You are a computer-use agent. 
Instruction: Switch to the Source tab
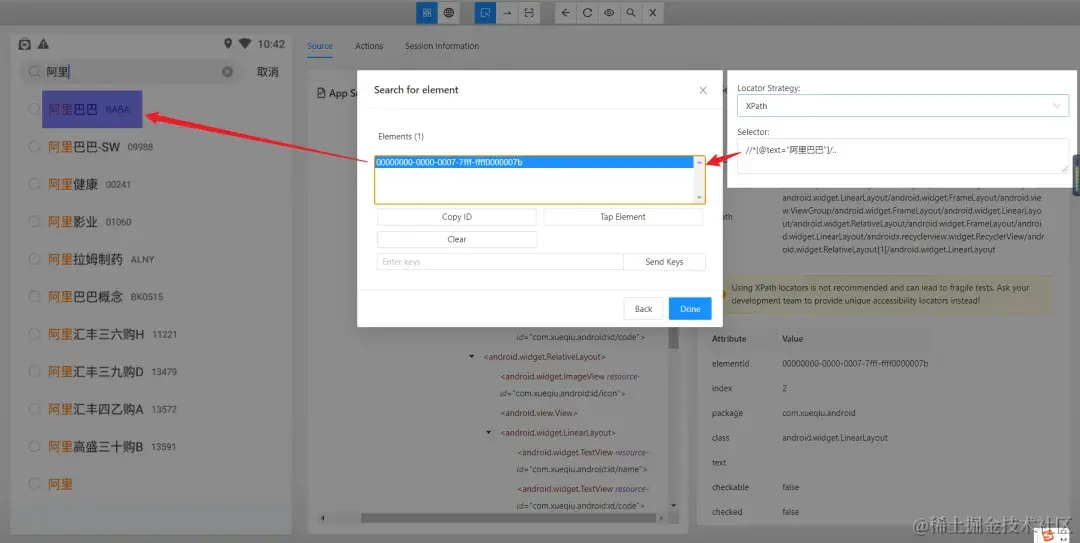[x=320, y=46]
